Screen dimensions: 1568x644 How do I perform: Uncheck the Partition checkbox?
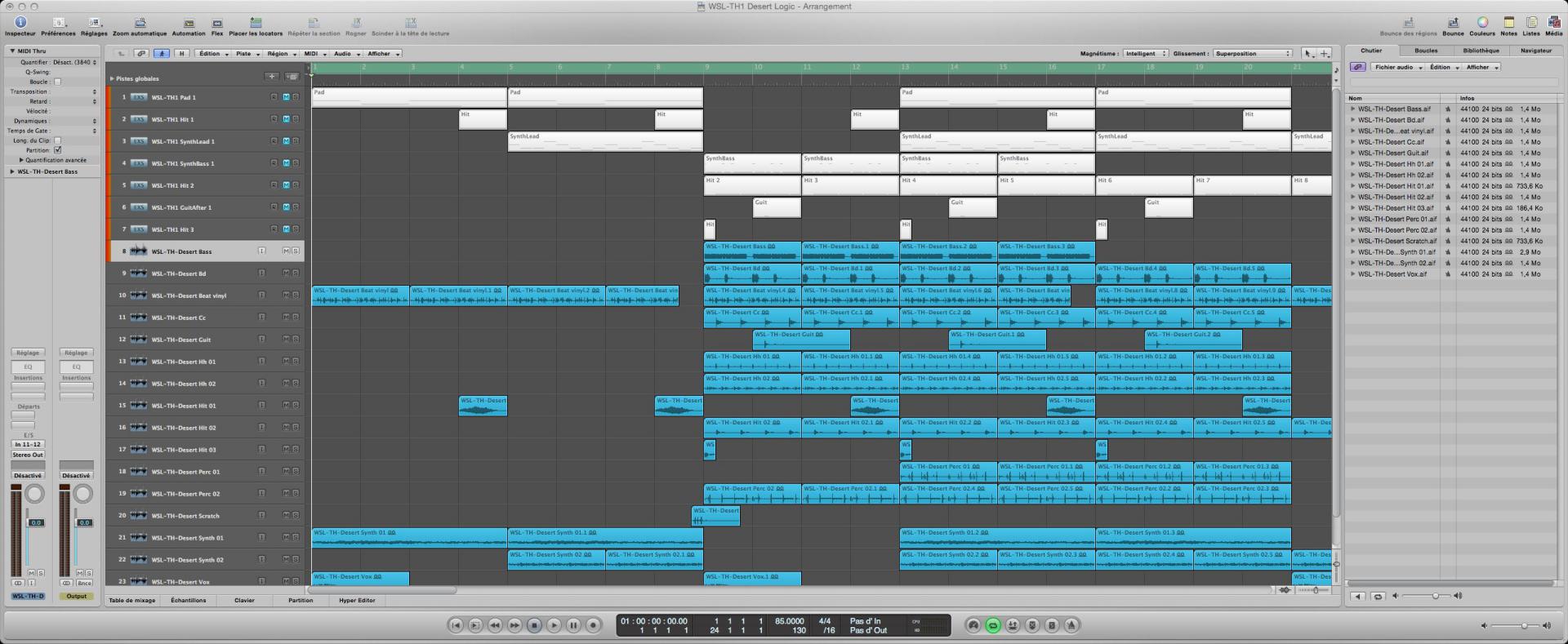point(57,150)
